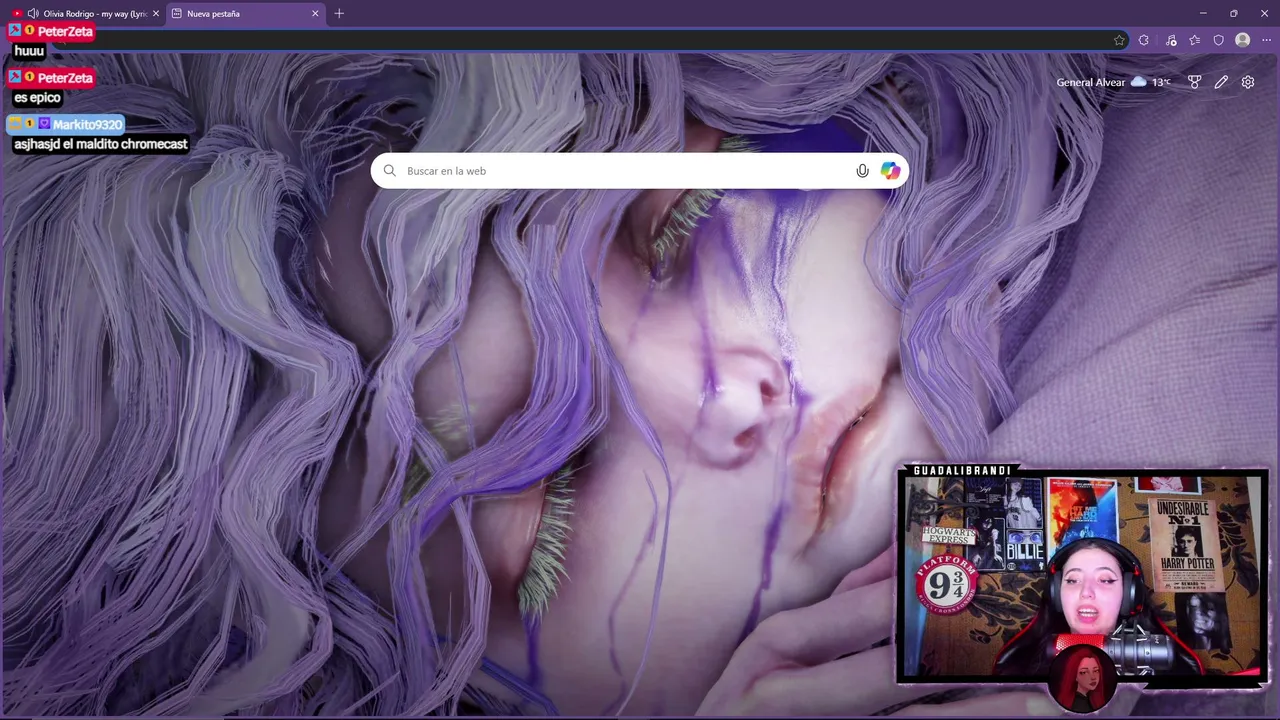
Task: Close the Nueva pestaña tab
Action: pyautogui.click(x=315, y=14)
